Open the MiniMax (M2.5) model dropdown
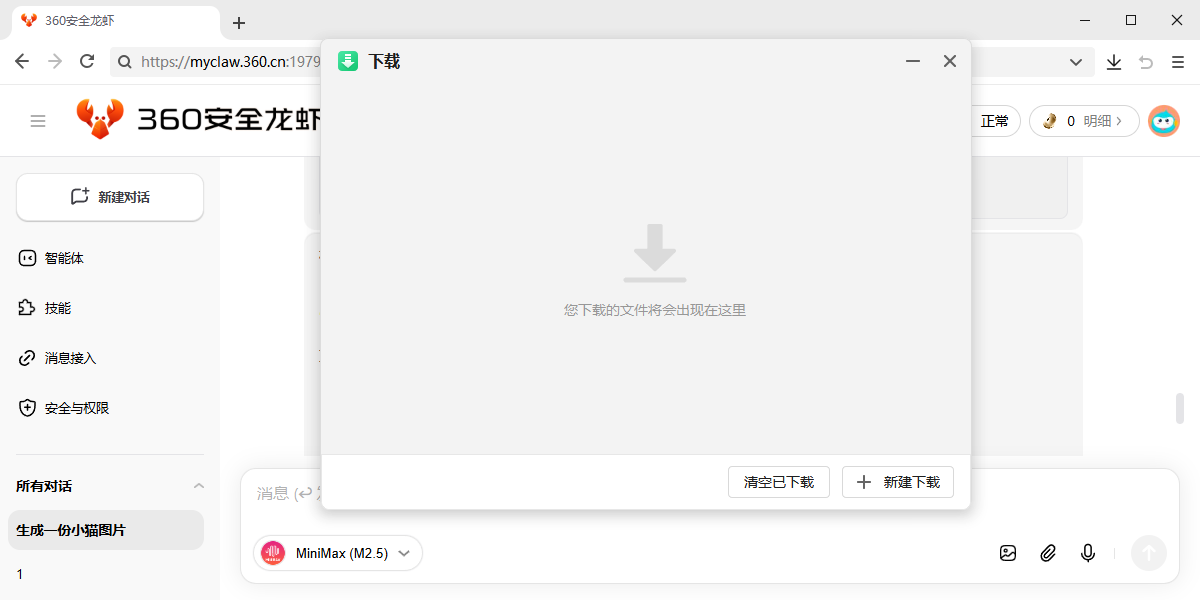Screen dimensions: 1200x600 pos(338,553)
